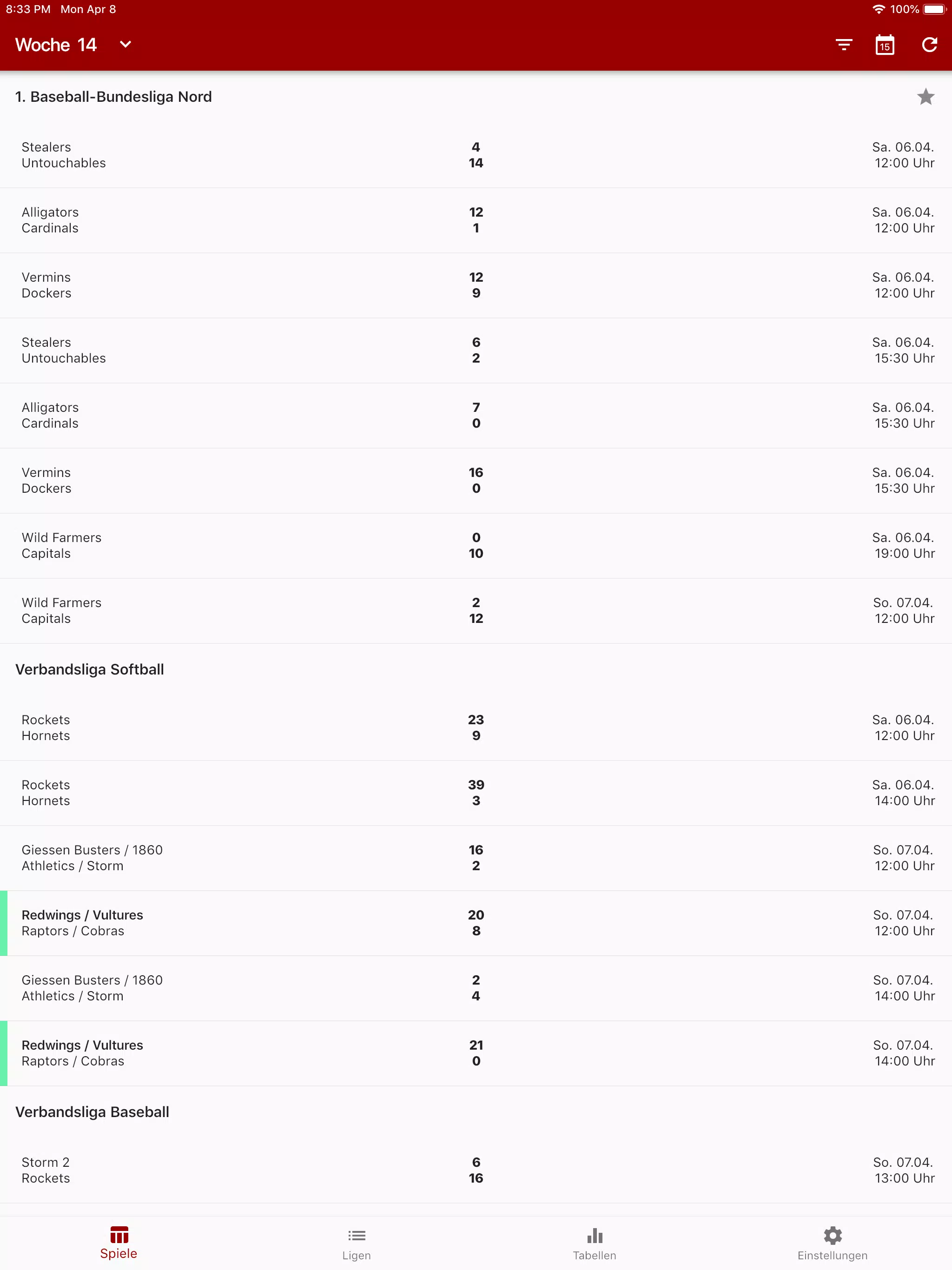Screen dimensions: 952x1270
Task: Open the calendar date picker icon
Action: [x=885, y=45]
